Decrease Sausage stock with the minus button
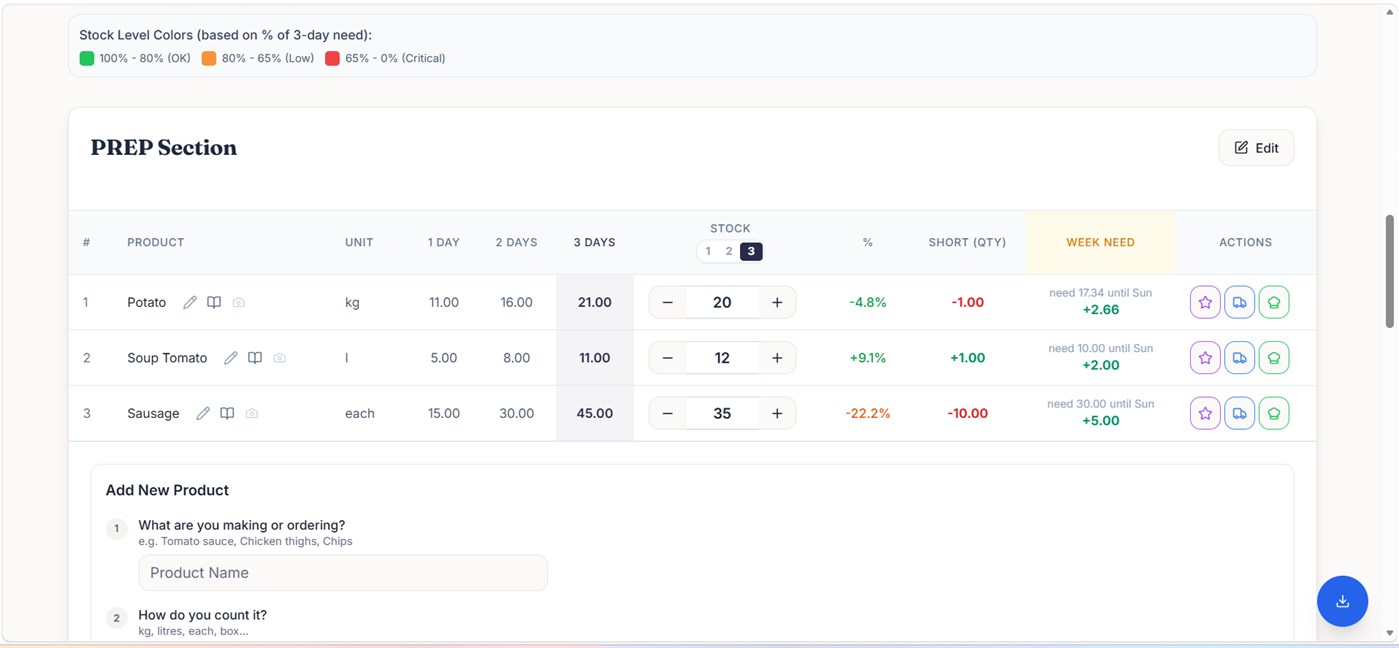This screenshot has height=648, width=1399. pyautogui.click(x=667, y=413)
